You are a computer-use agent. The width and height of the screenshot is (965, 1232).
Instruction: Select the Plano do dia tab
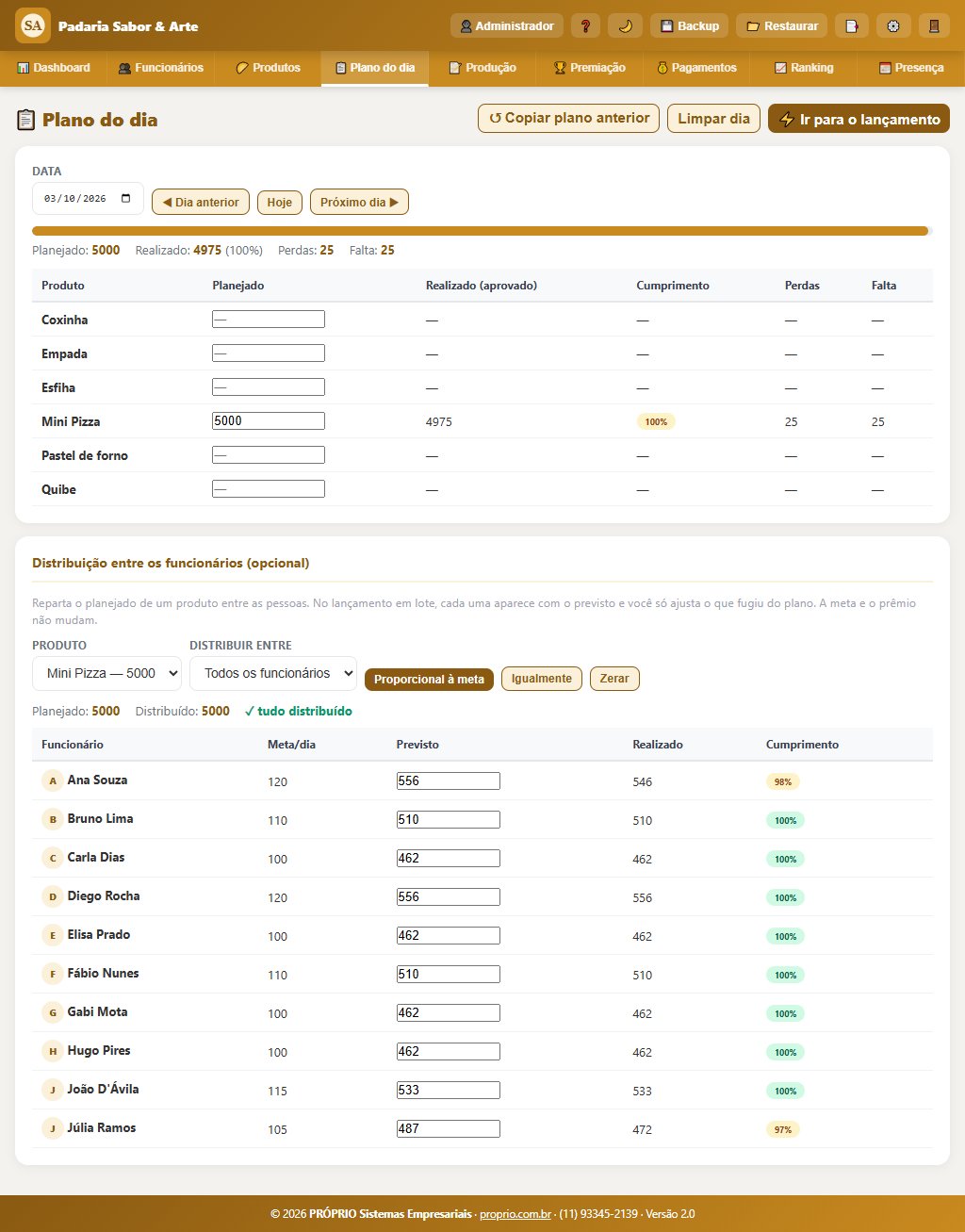375,68
